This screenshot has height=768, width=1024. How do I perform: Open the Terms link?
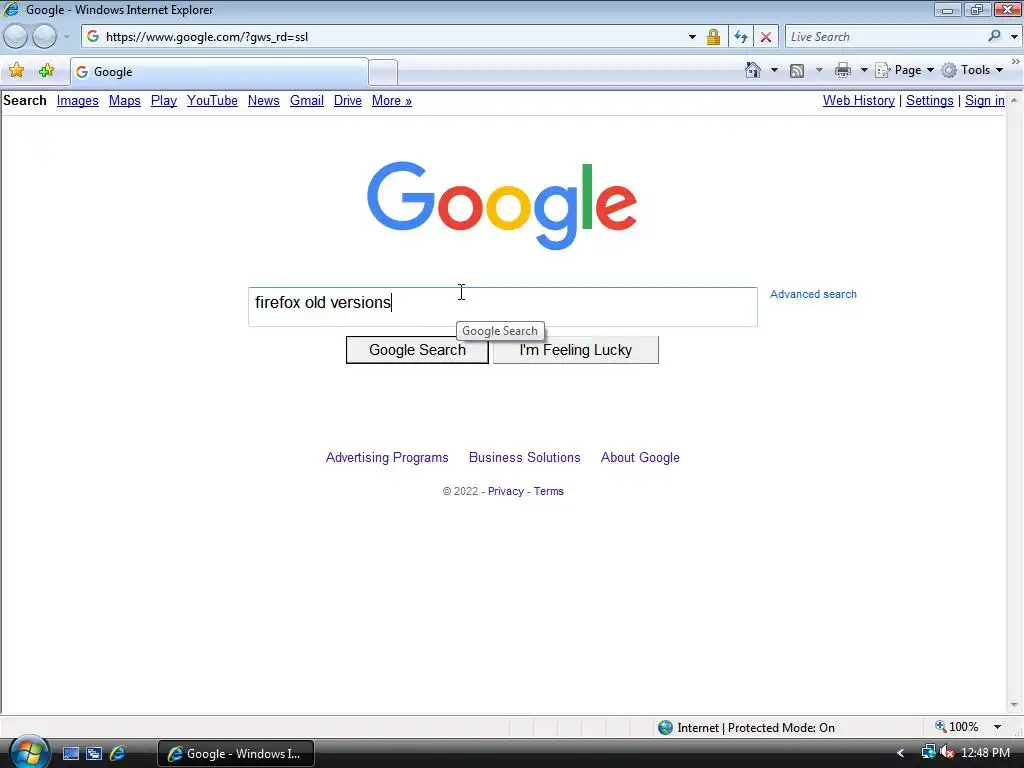pyautogui.click(x=549, y=491)
